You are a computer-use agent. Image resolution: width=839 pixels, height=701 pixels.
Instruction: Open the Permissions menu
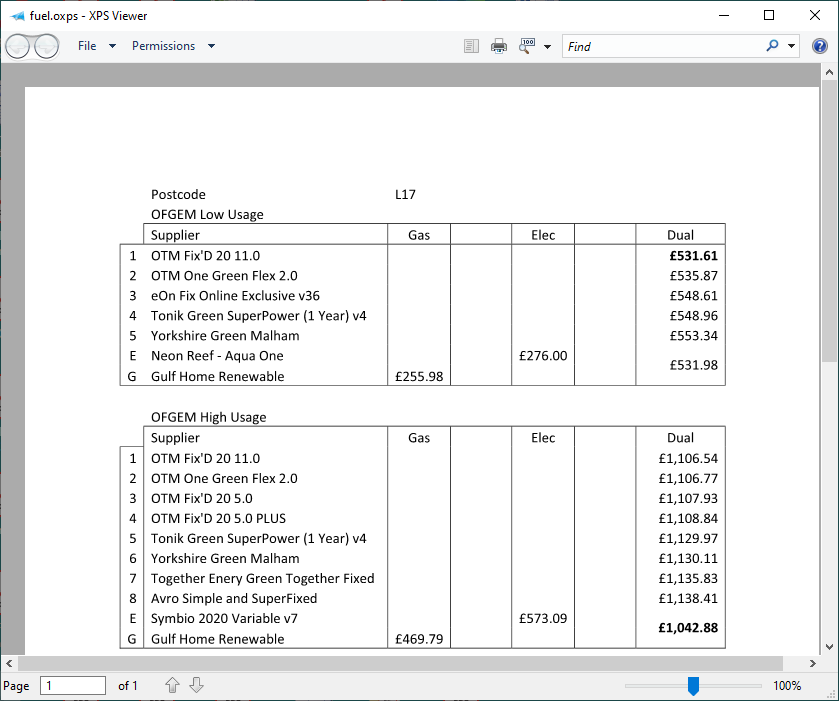[163, 46]
